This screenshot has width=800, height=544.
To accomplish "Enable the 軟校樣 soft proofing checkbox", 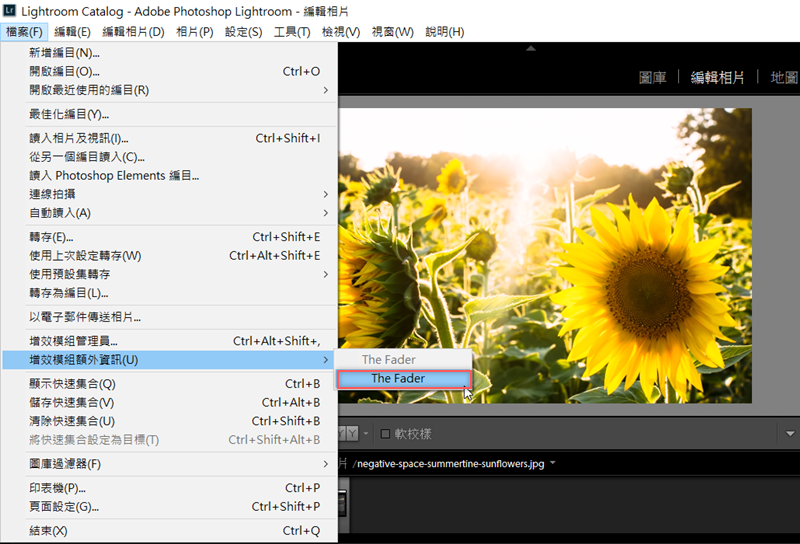I will click(385, 434).
